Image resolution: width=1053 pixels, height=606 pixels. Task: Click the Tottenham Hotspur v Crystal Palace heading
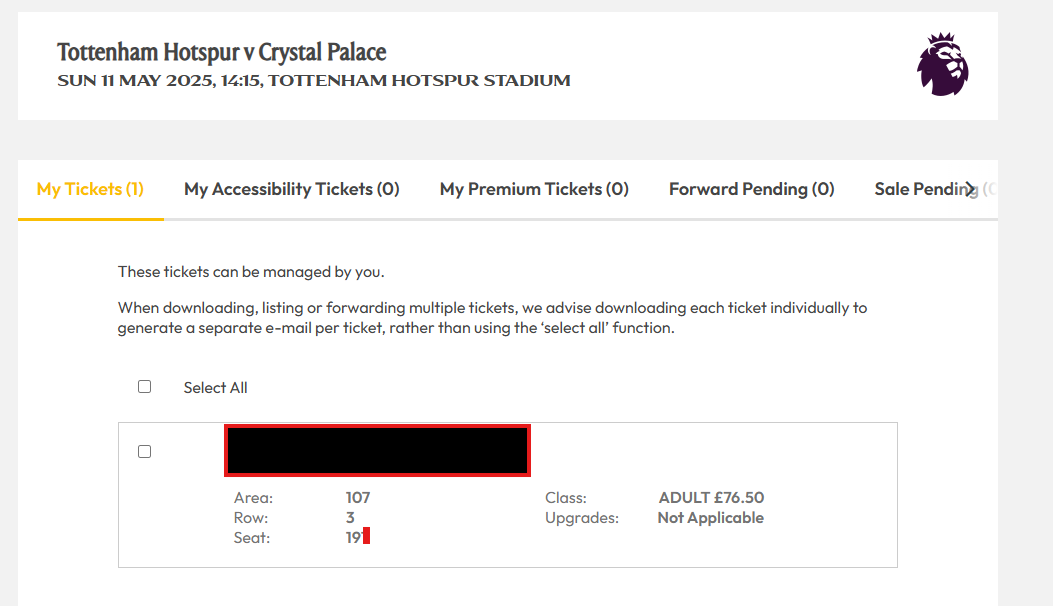222,52
